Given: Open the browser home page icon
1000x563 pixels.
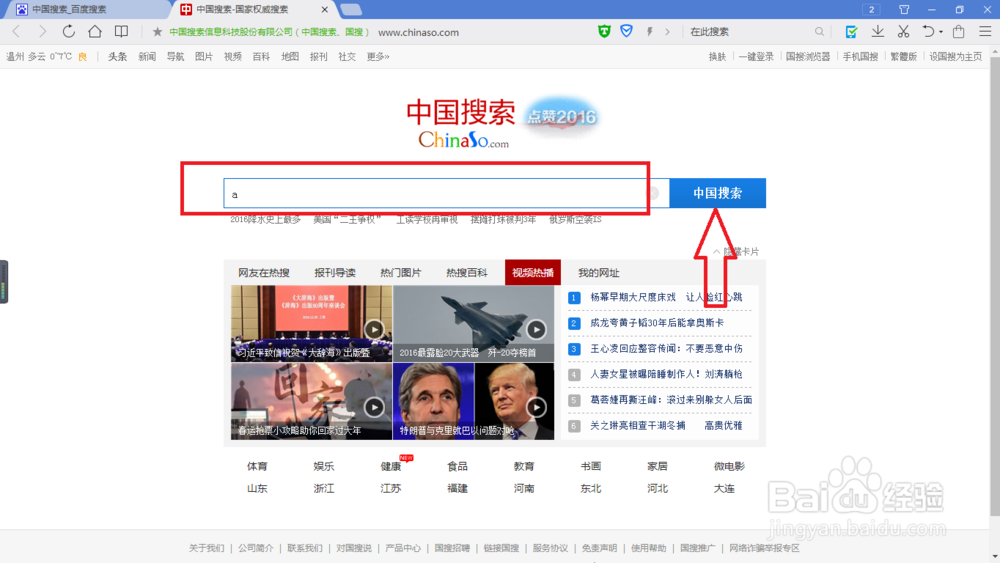Looking at the screenshot, I should tap(94, 31).
